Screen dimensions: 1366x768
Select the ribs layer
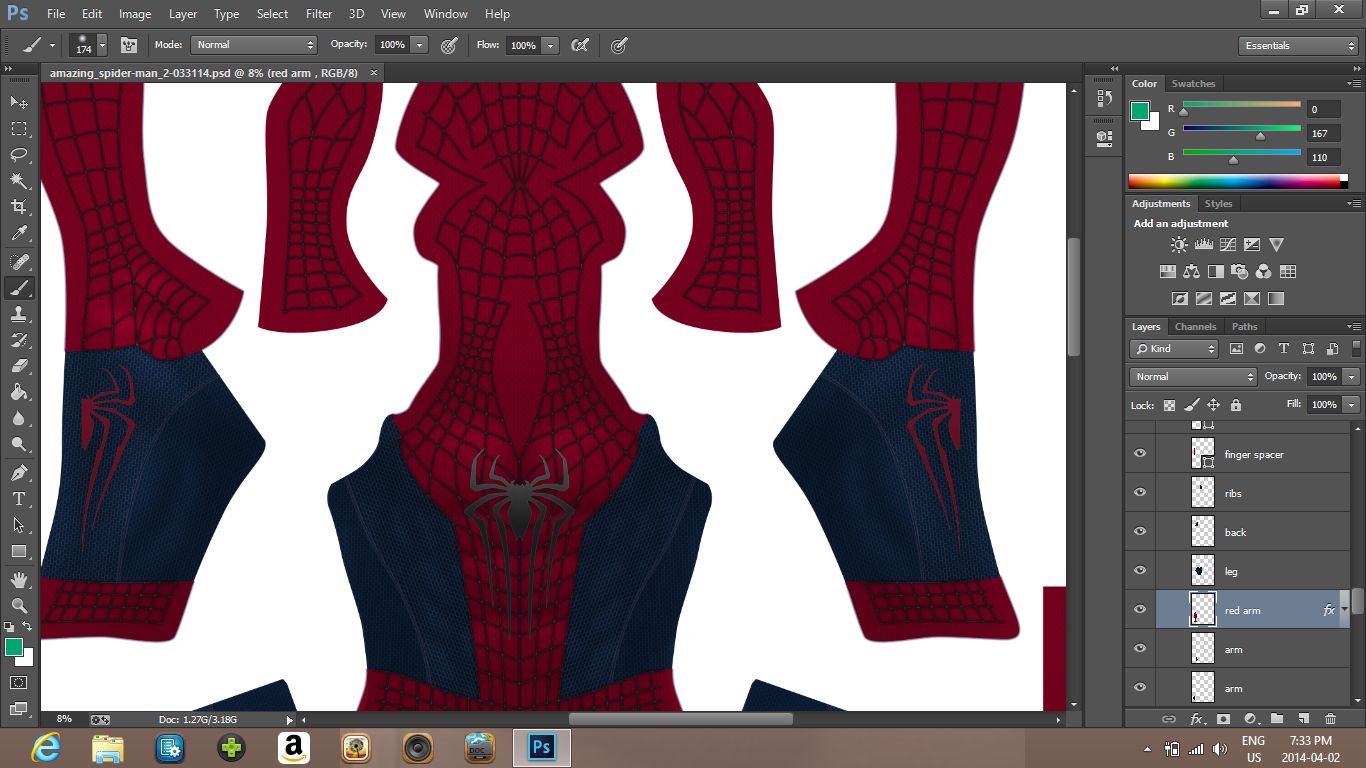coord(1252,493)
